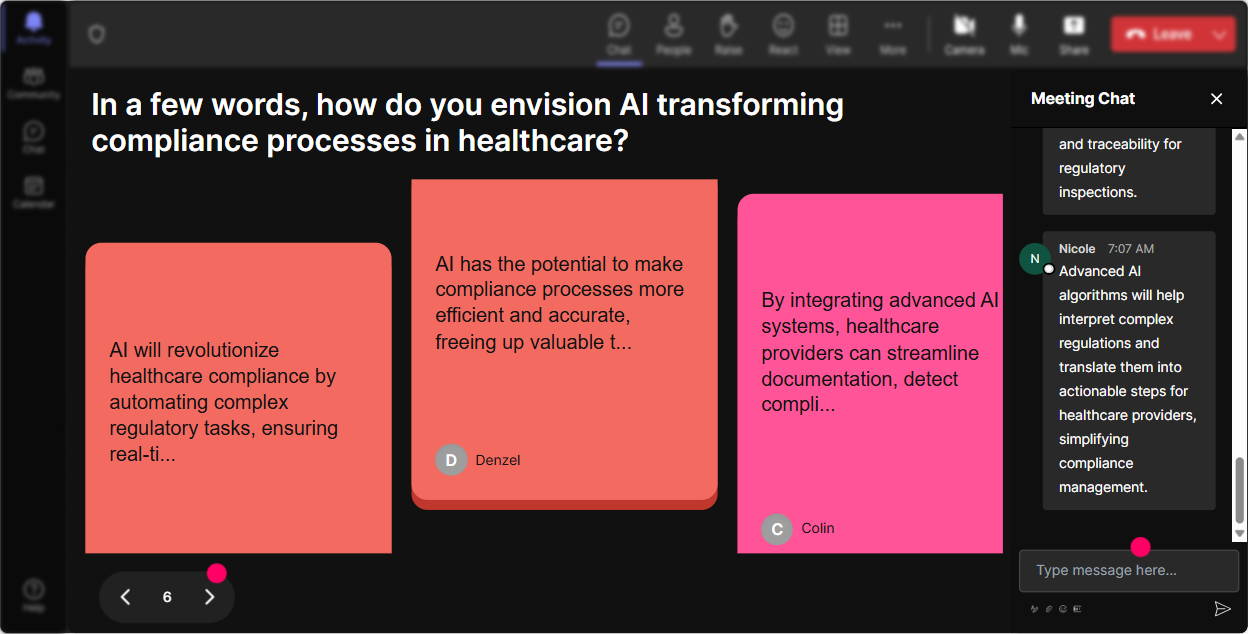Toggle the Camera on or off

point(964,34)
